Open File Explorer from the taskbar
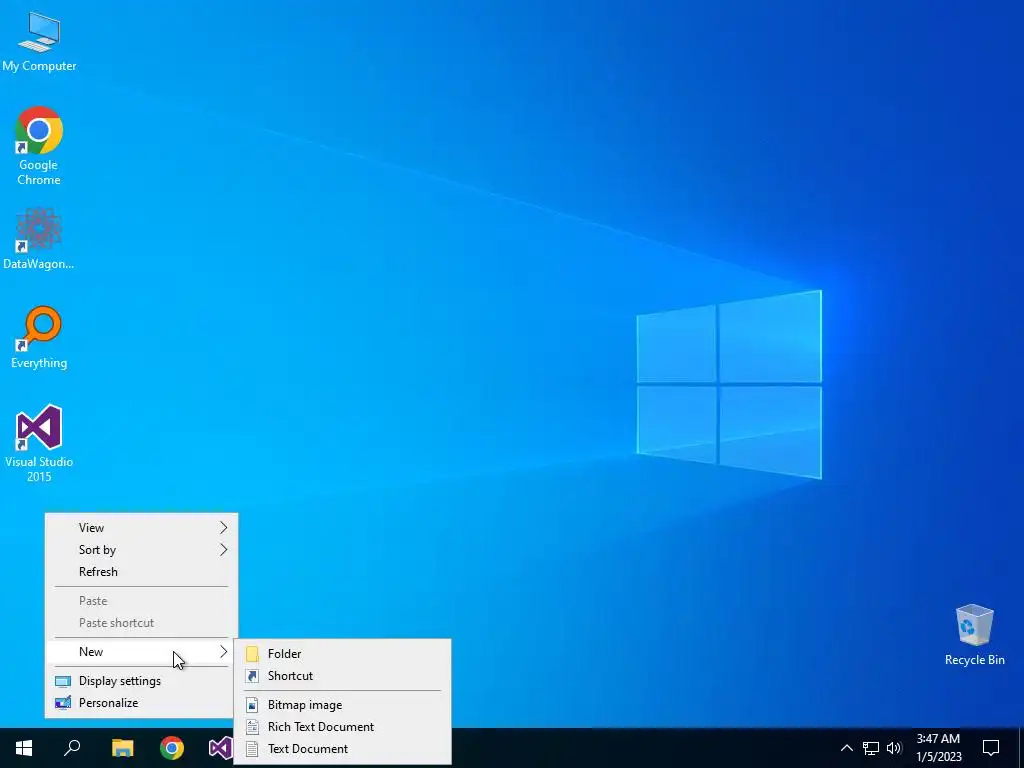Image resolution: width=1024 pixels, height=768 pixels. tap(122, 748)
